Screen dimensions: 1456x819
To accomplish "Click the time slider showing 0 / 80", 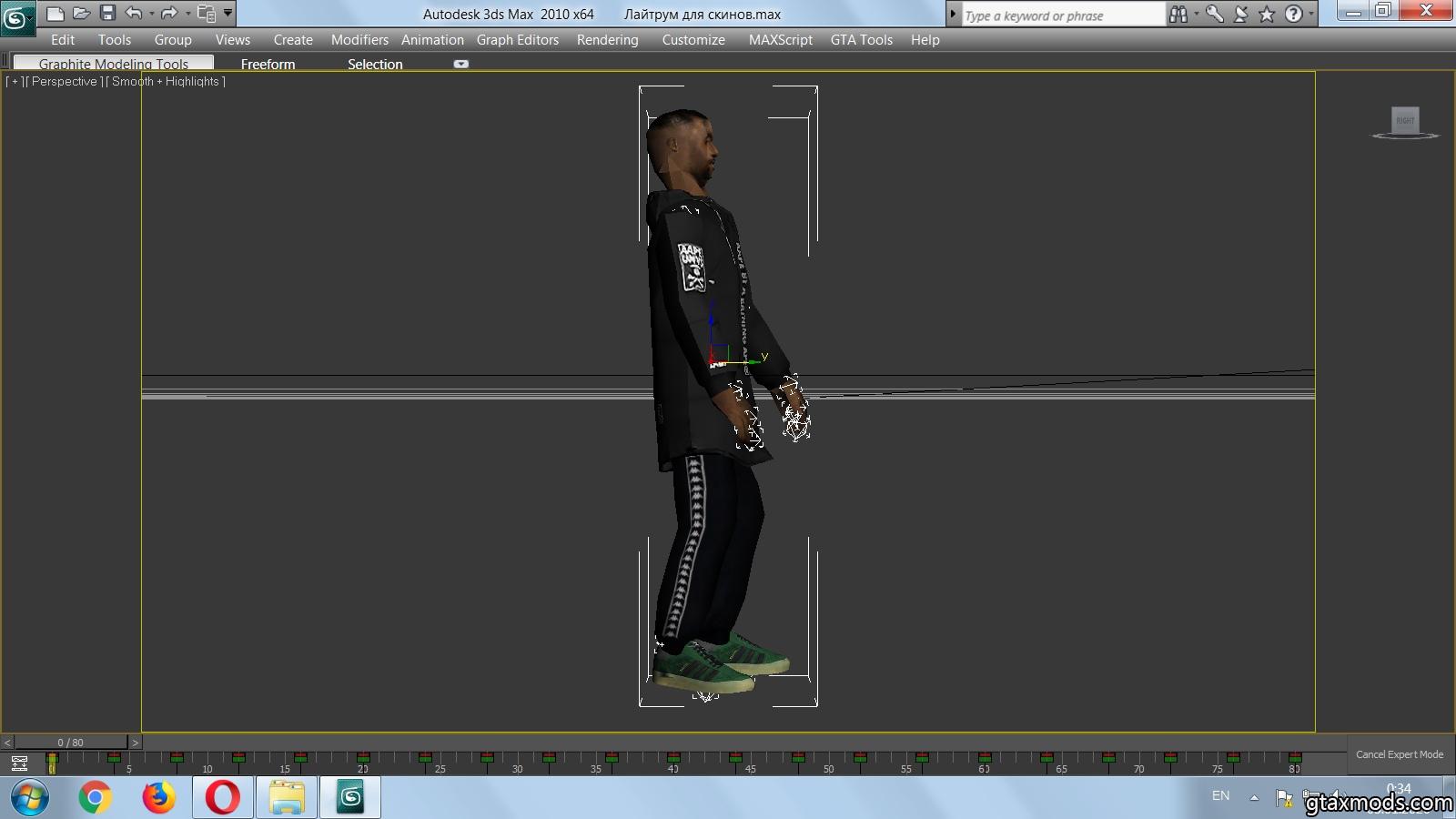I will click(70, 743).
